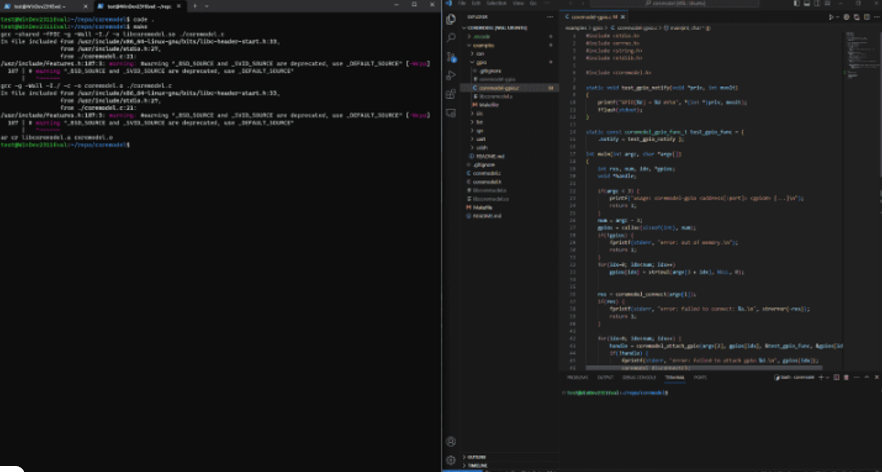The image size is (882, 472).
Task: Expand the OUTLINE section
Action: pos(476,457)
